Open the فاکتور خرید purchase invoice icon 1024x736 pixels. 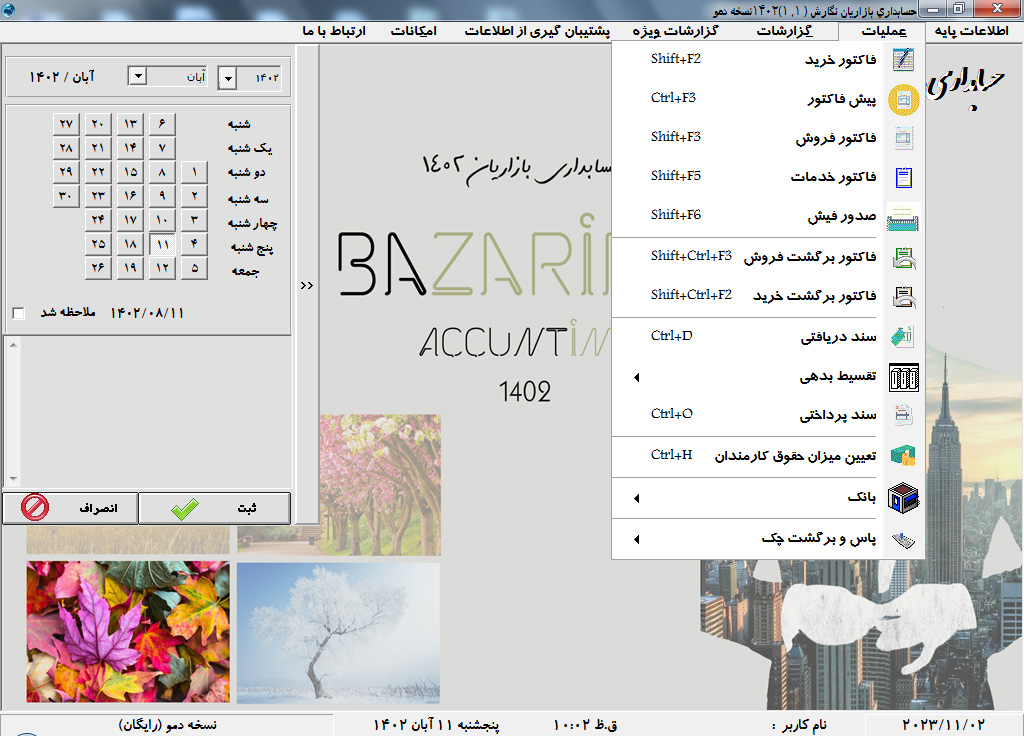tap(903, 59)
